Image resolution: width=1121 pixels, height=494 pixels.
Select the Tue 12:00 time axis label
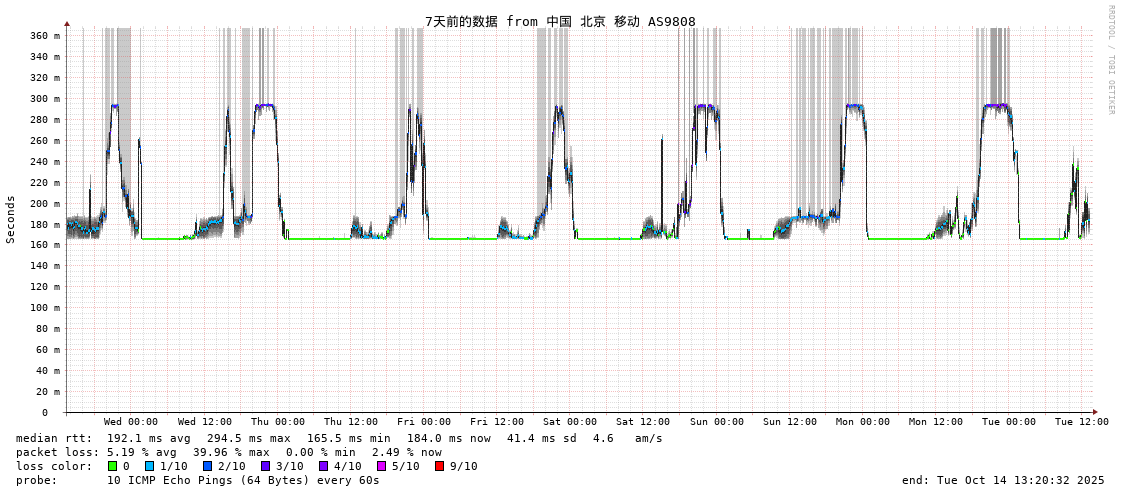click(x=1081, y=422)
